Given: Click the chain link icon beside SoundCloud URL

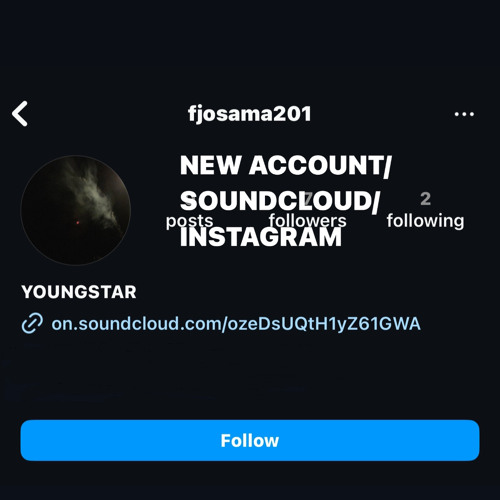Looking at the screenshot, I should [32, 323].
